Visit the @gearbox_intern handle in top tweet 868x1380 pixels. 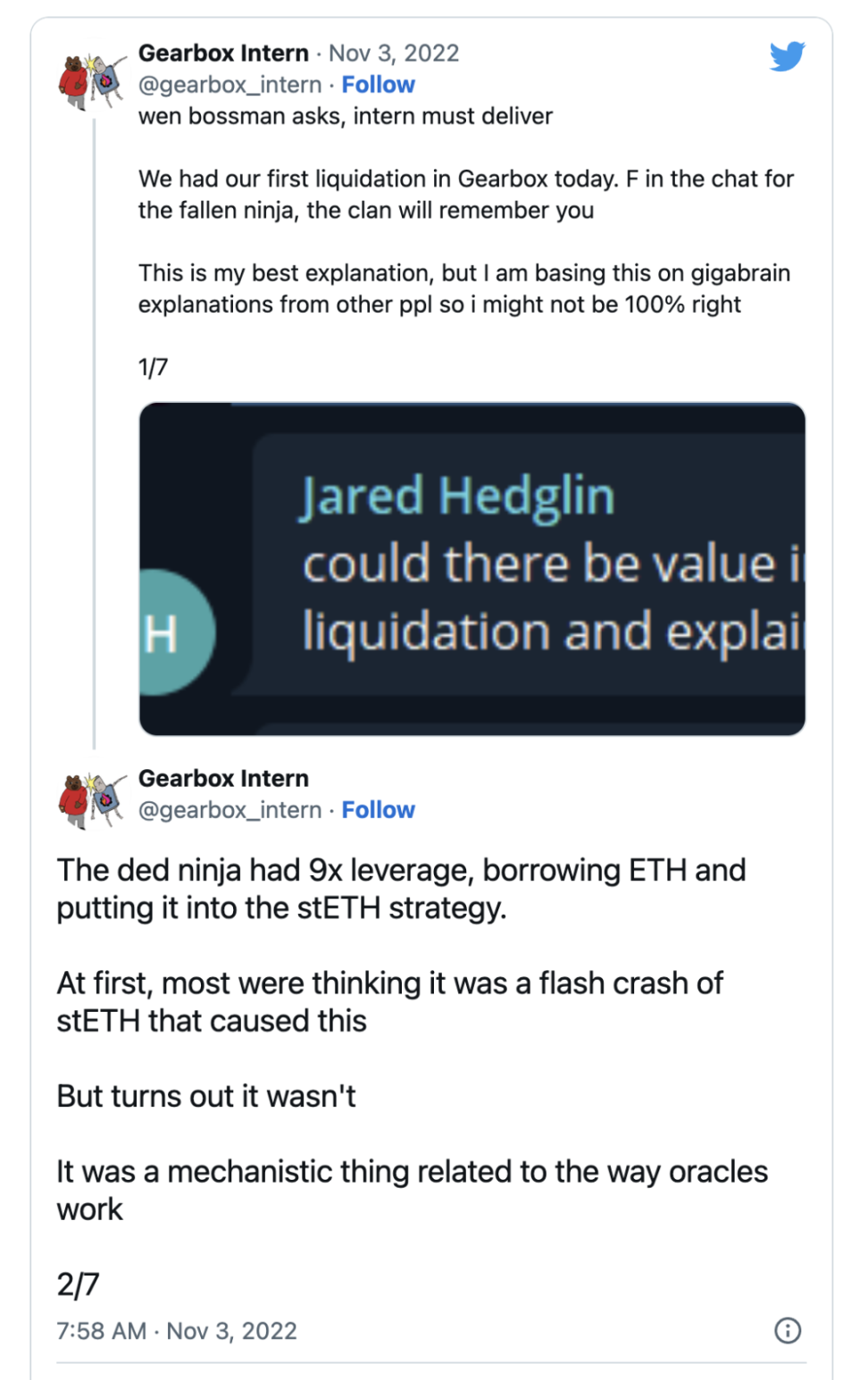coord(230,85)
